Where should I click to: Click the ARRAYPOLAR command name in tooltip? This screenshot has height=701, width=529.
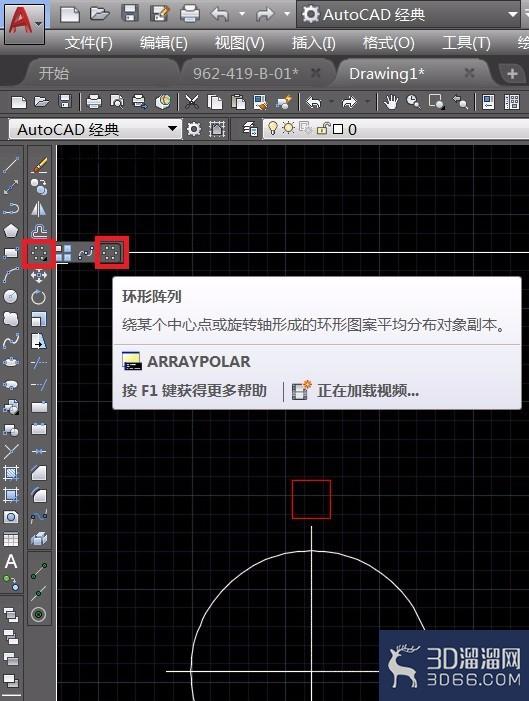point(199,361)
